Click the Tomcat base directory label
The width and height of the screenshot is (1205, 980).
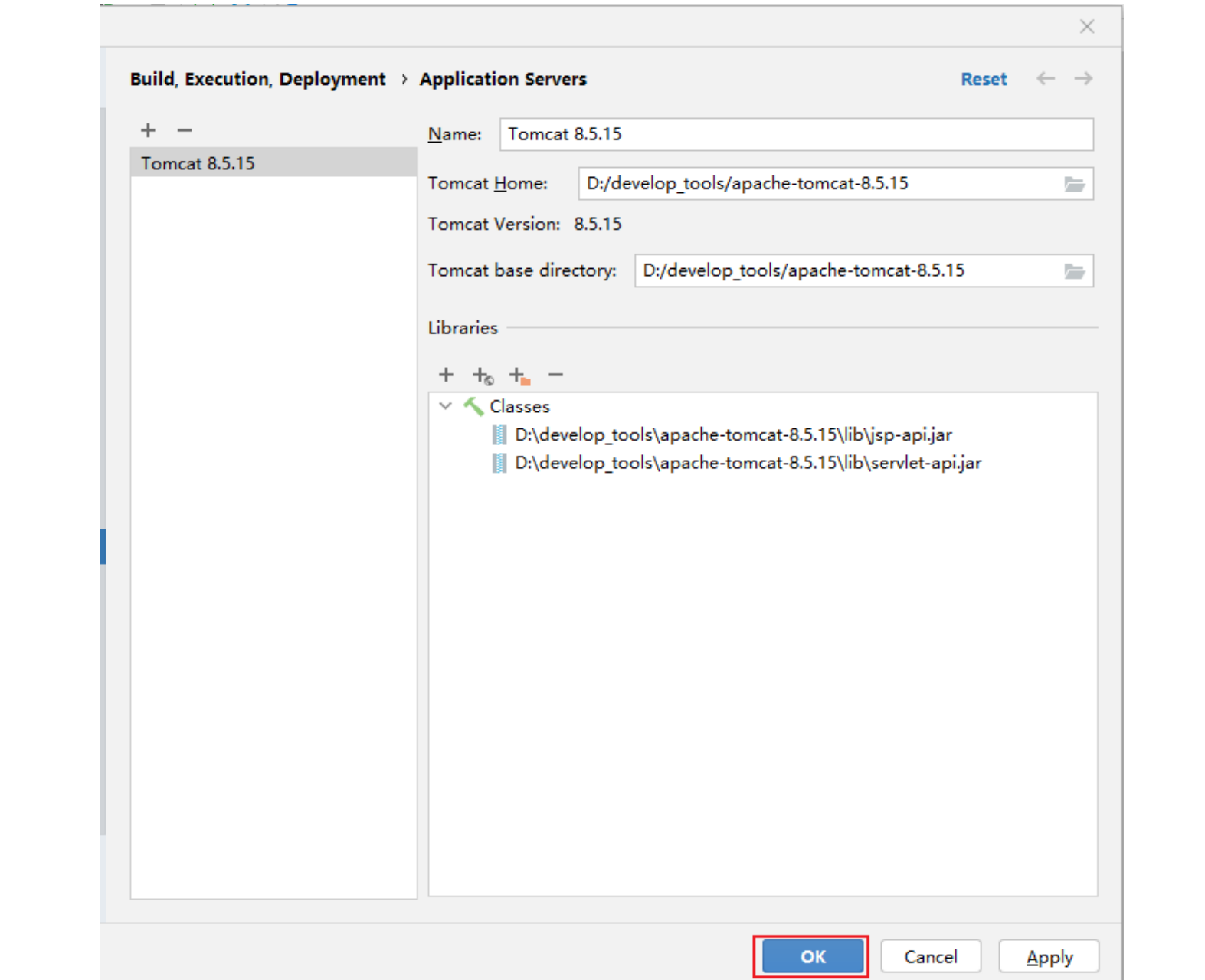click(x=522, y=270)
